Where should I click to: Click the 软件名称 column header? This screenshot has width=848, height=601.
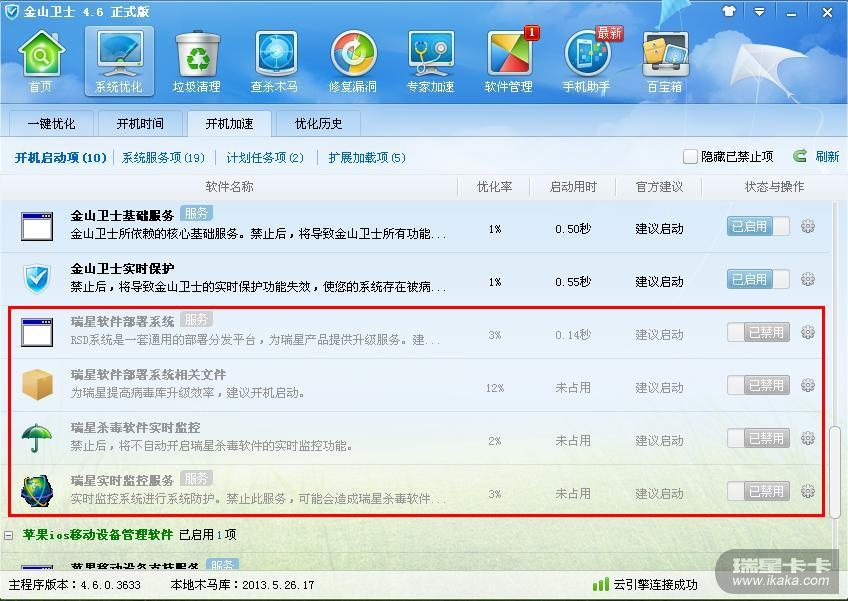(229, 187)
